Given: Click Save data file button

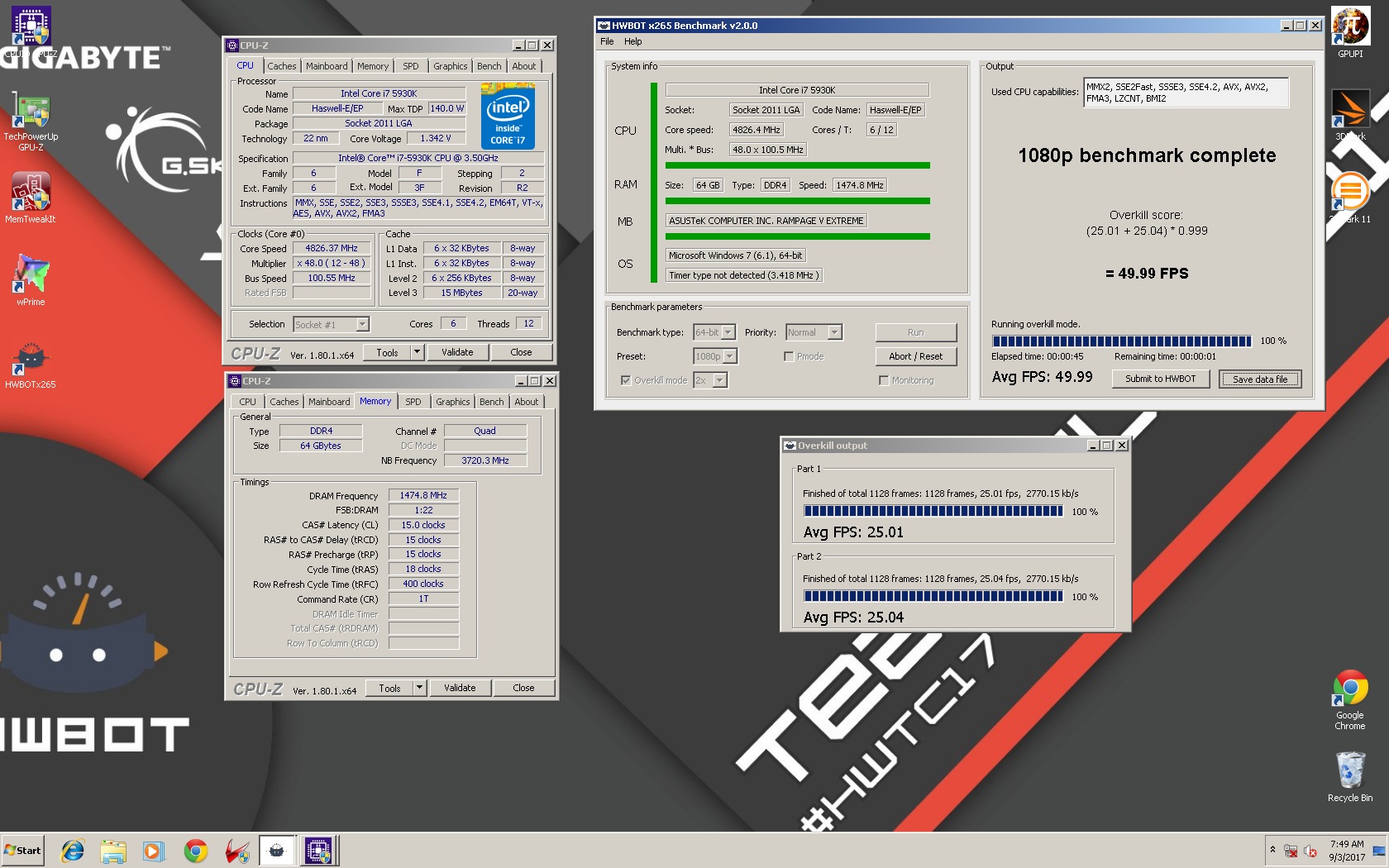Looking at the screenshot, I should [x=1260, y=379].
